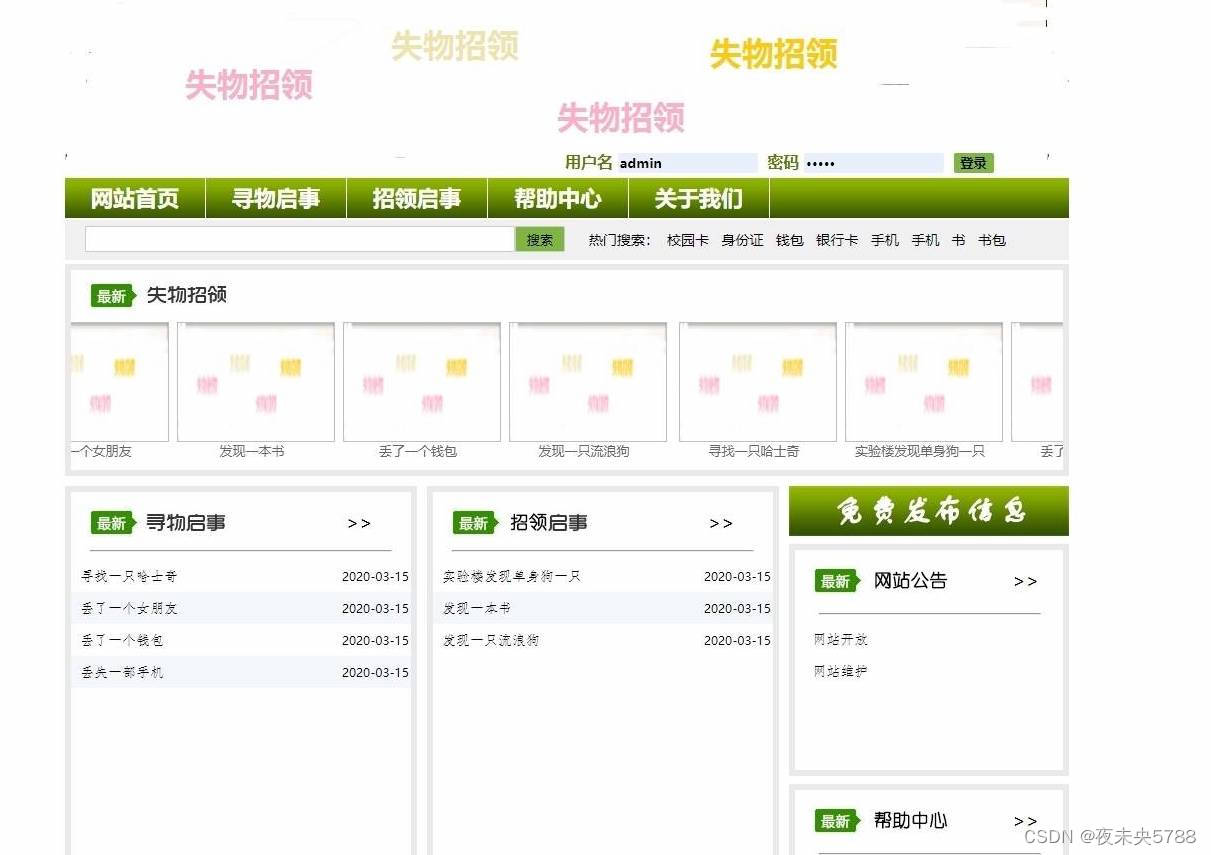The height and width of the screenshot is (855, 1211).
Task: Click the 密码 password input field
Action: (873, 163)
